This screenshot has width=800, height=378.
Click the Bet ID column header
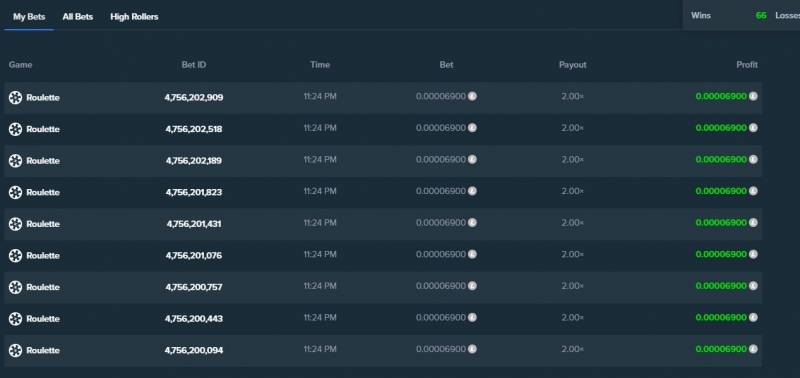(194, 65)
